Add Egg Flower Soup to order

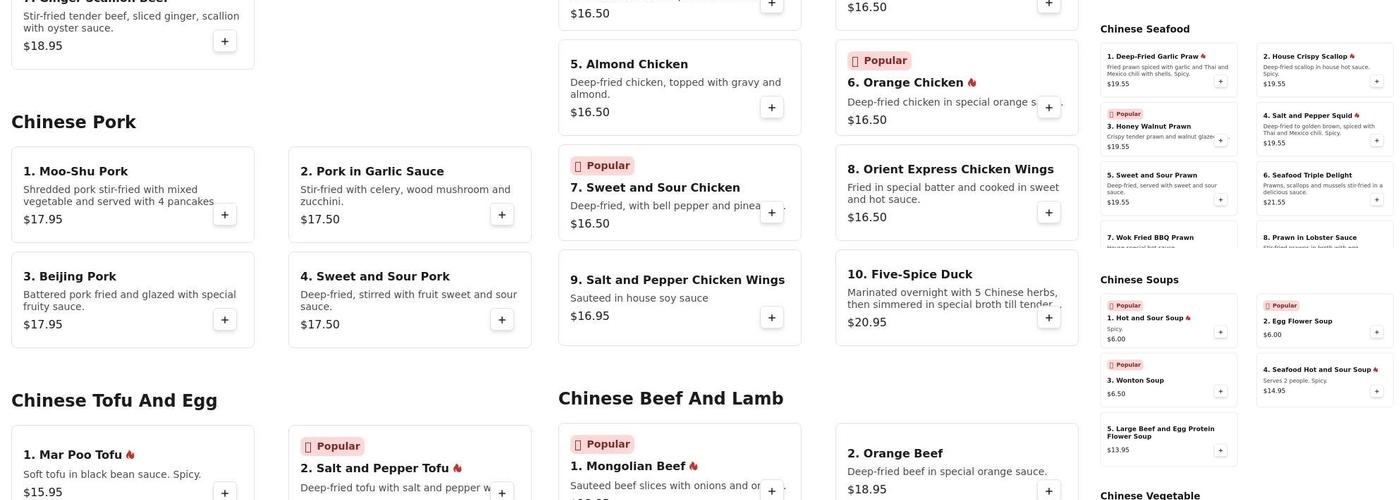tap(1376, 332)
